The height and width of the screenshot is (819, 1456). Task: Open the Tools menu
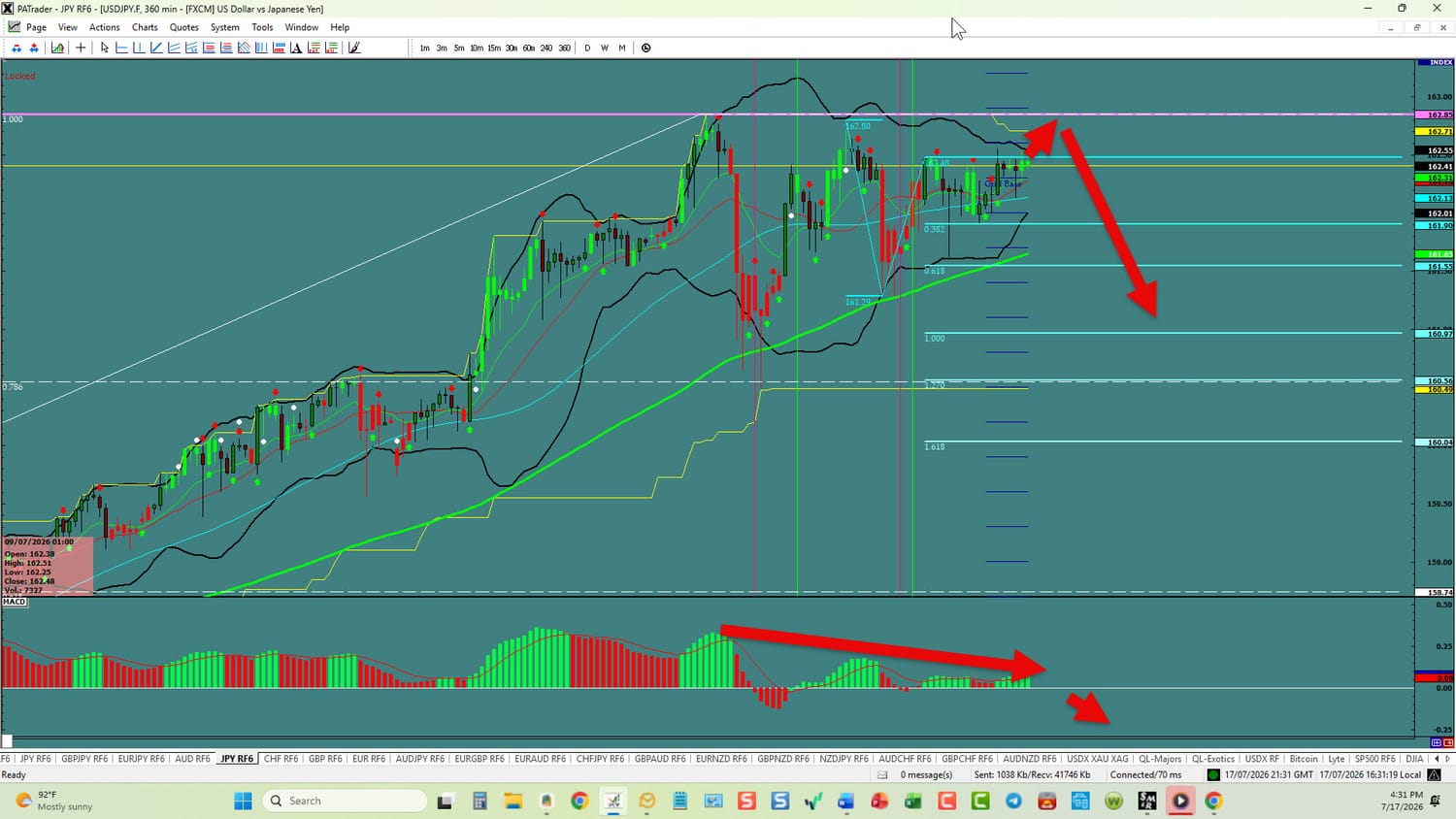[x=262, y=27]
